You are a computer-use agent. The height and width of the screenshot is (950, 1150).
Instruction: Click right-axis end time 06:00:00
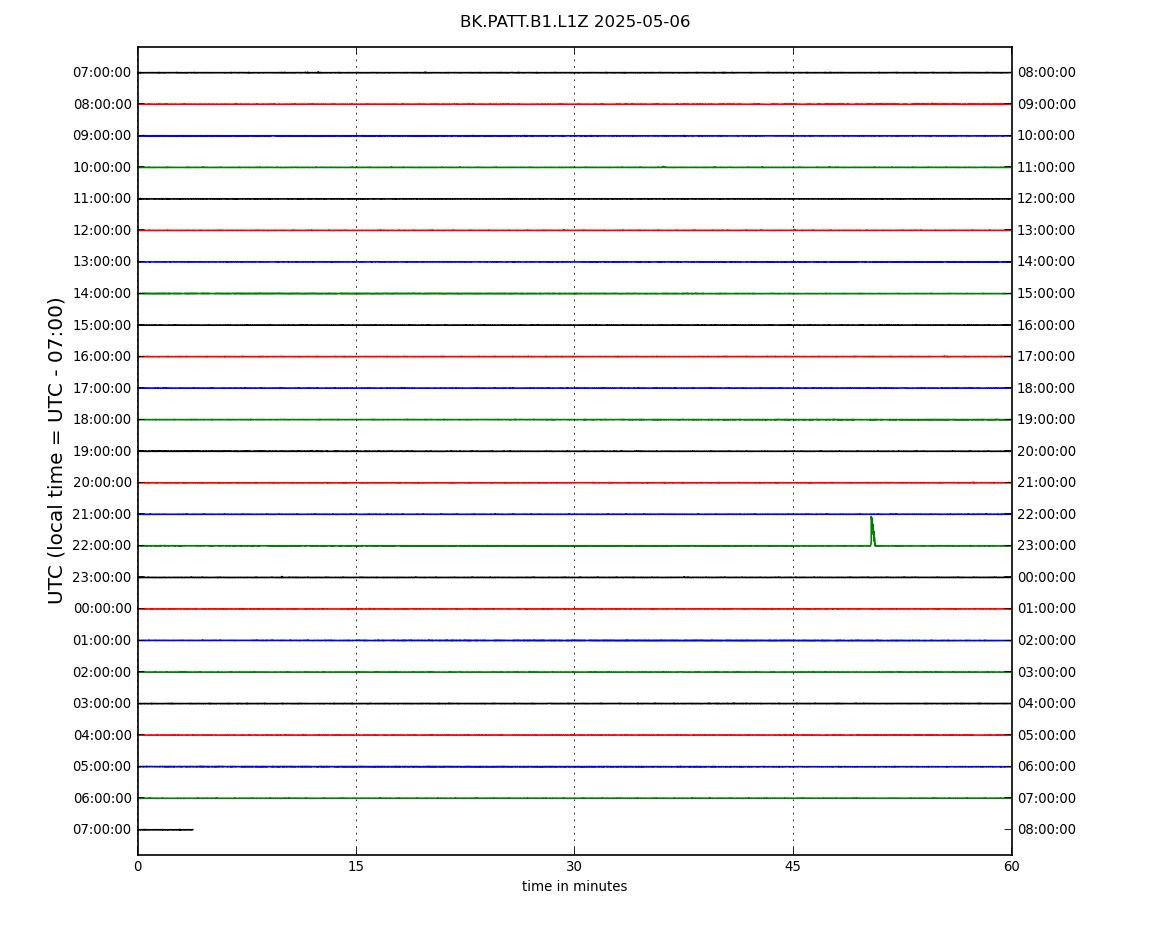point(1047,767)
